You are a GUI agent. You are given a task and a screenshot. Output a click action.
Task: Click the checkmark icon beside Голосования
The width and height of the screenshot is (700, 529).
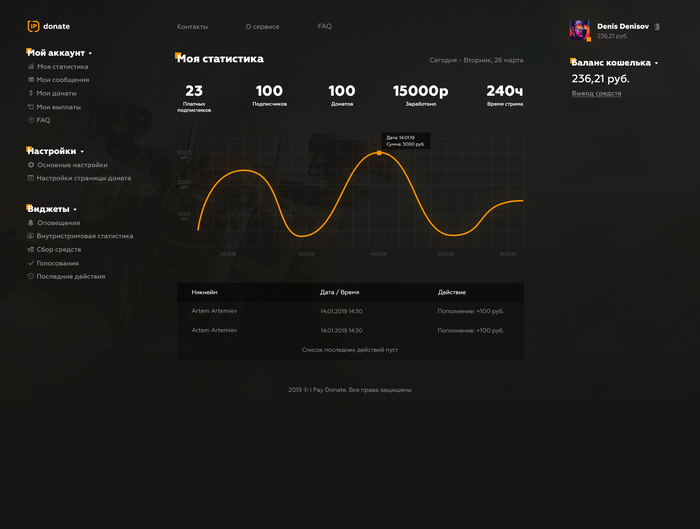pyautogui.click(x=31, y=263)
